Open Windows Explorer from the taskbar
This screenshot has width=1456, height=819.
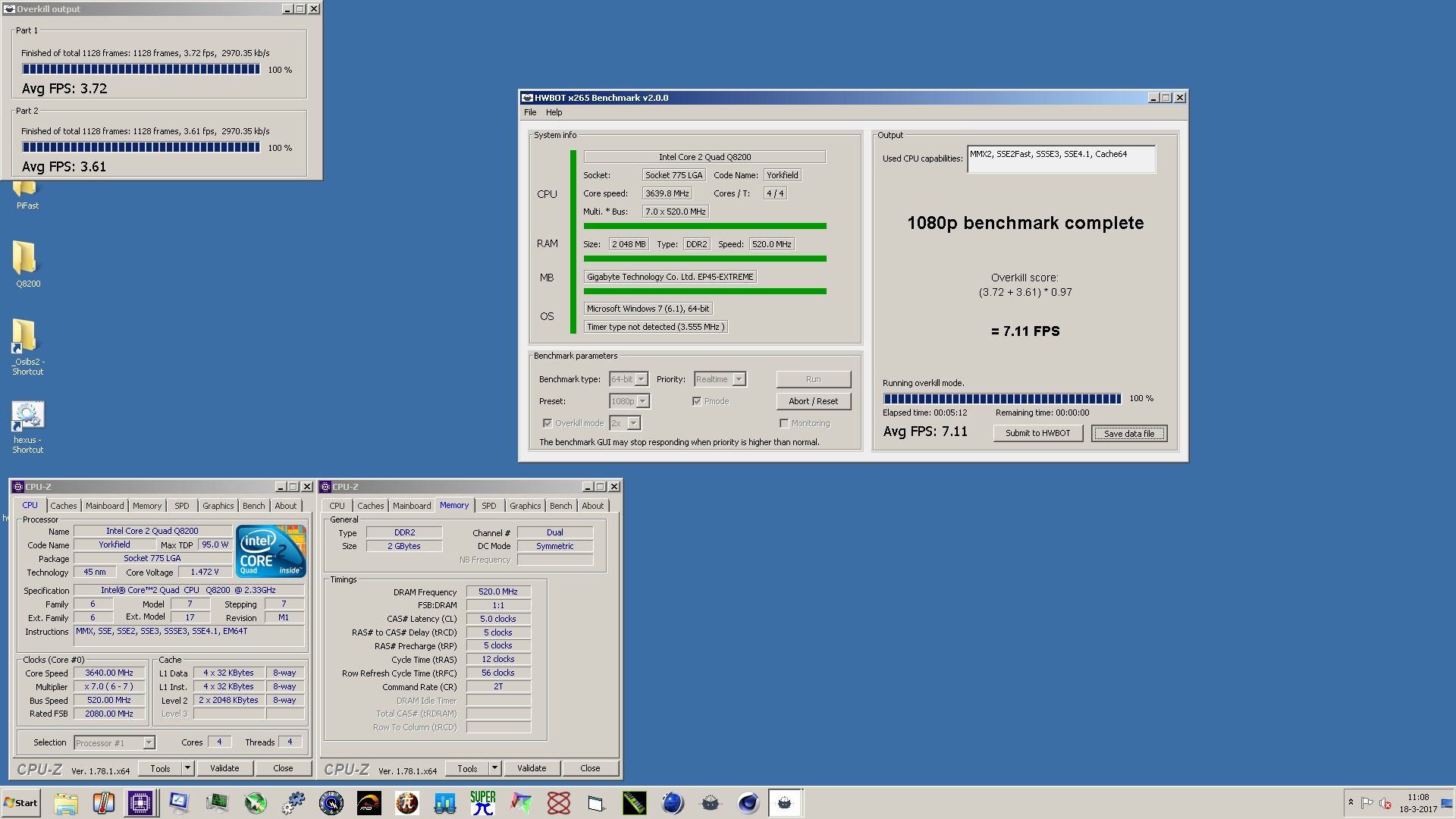tap(66, 803)
